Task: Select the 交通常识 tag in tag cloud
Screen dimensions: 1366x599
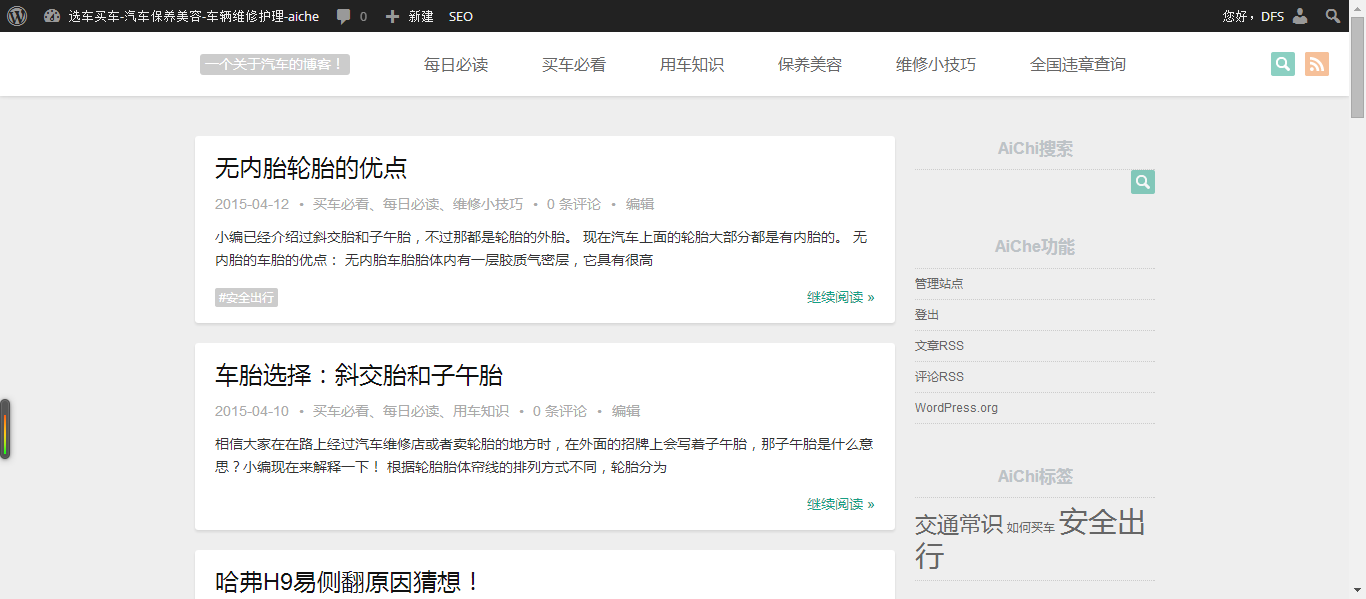Action: (x=958, y=525)
